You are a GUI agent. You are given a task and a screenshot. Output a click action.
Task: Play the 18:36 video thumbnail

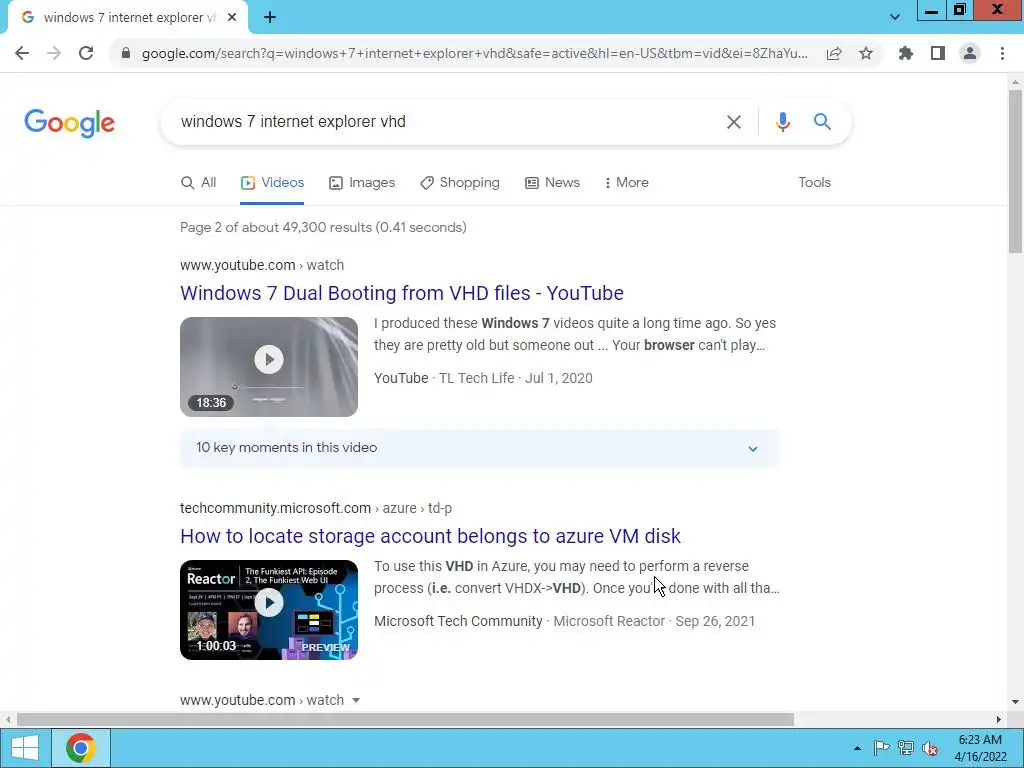[x=269, y=367]
